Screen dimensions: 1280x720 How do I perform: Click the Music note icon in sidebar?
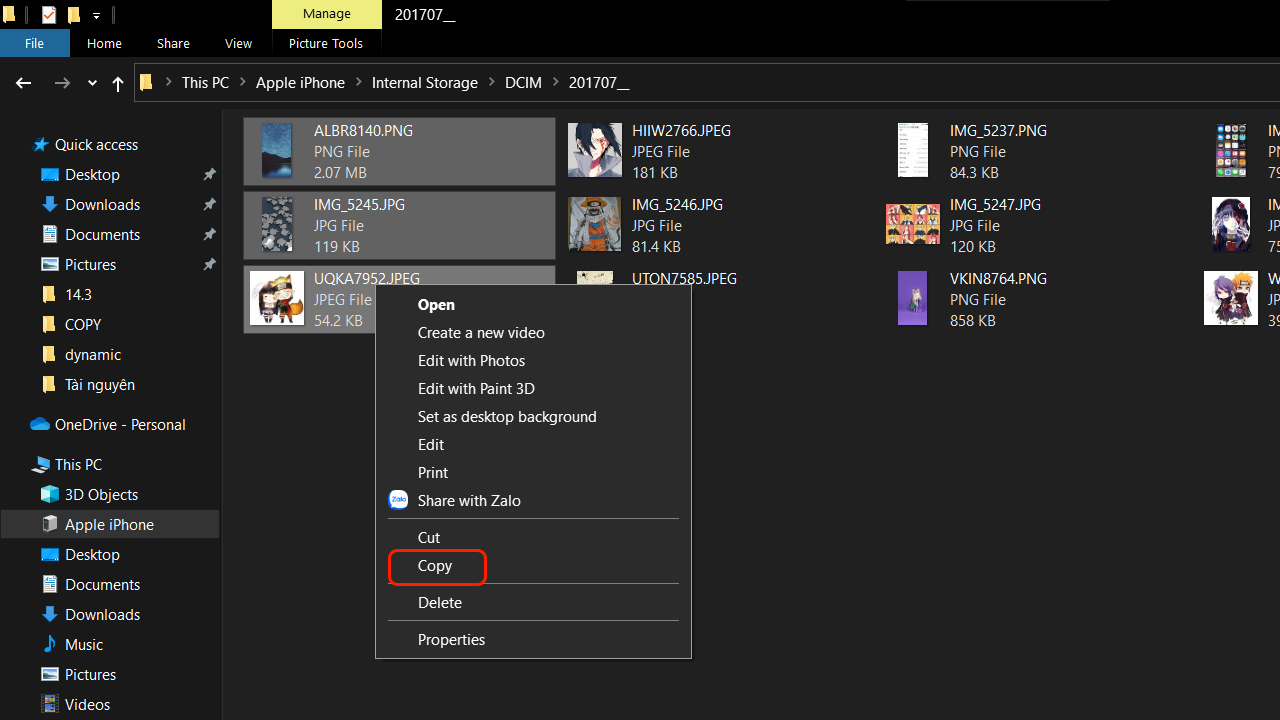point(50,644)
